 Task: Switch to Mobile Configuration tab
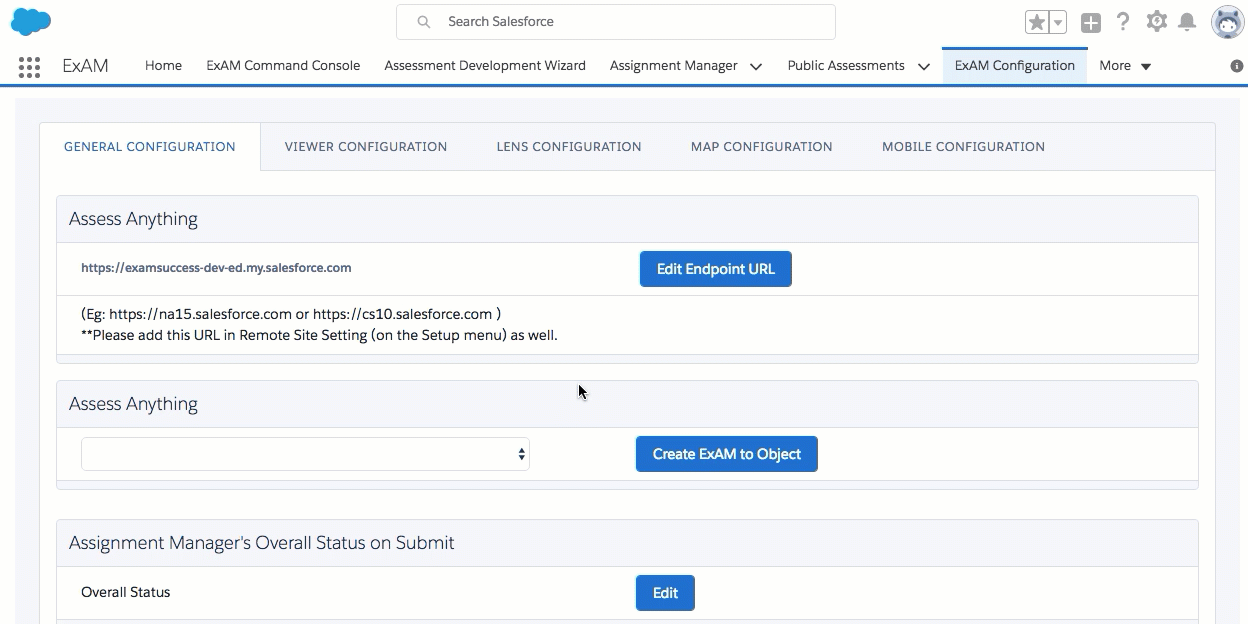(x=963, y=147)
